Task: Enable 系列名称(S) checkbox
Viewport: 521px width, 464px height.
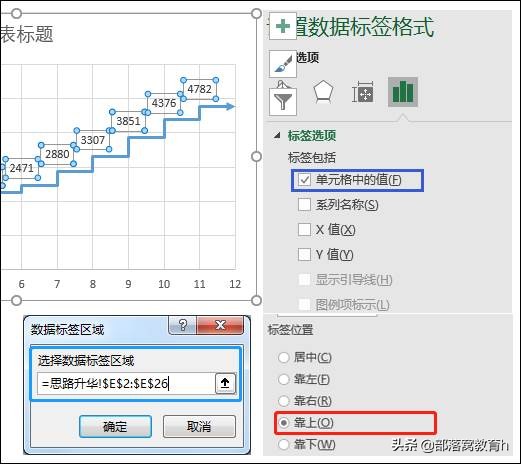Action: (x=304, y=204)
